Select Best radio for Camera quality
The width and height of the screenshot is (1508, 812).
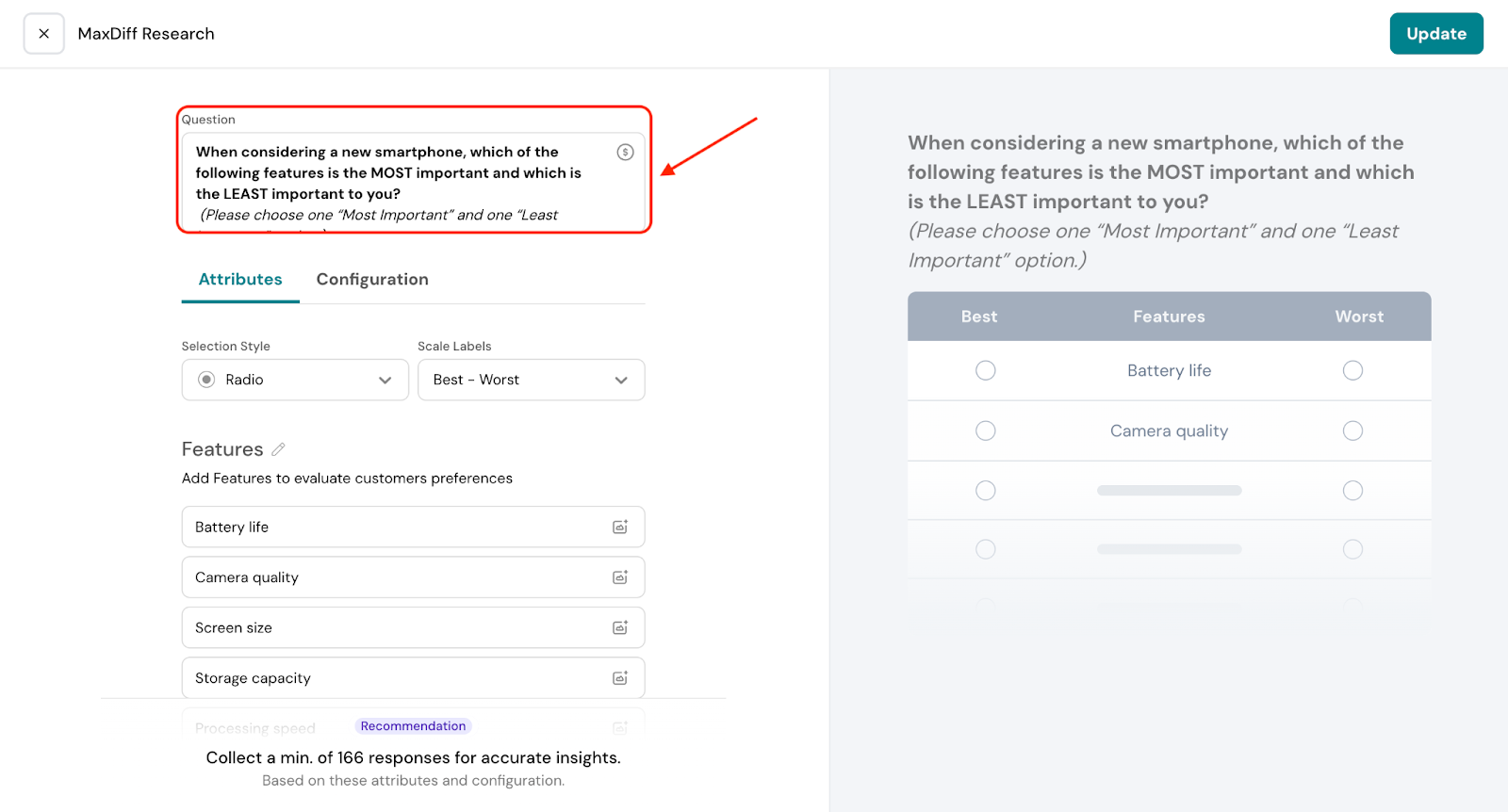[x=985, y=430]
